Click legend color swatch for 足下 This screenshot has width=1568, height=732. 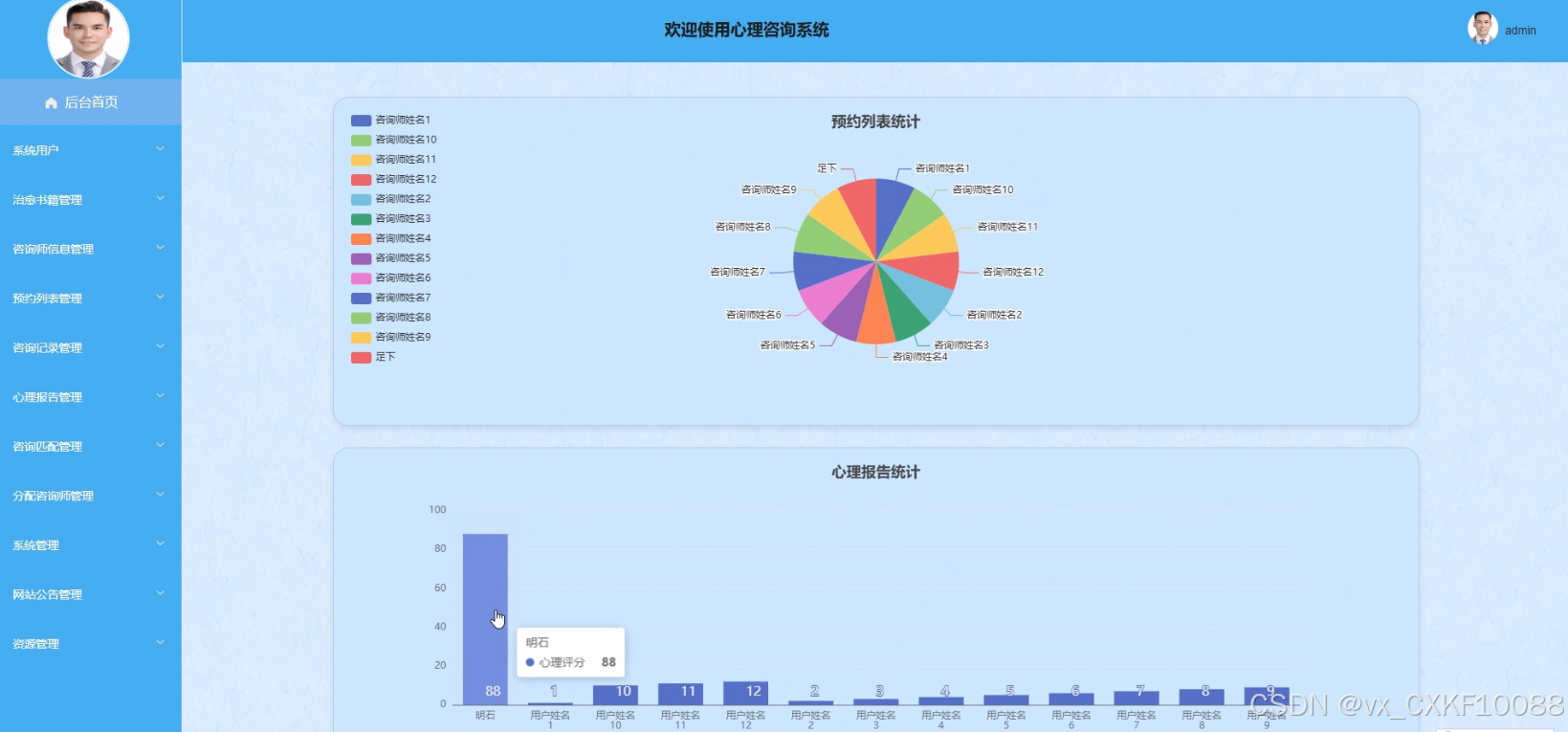[361, 357]
